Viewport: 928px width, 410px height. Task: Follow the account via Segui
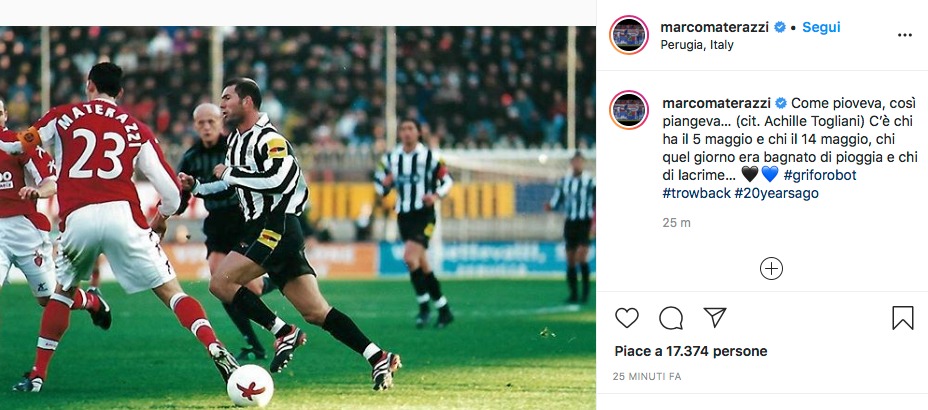[x=821, y=27]
